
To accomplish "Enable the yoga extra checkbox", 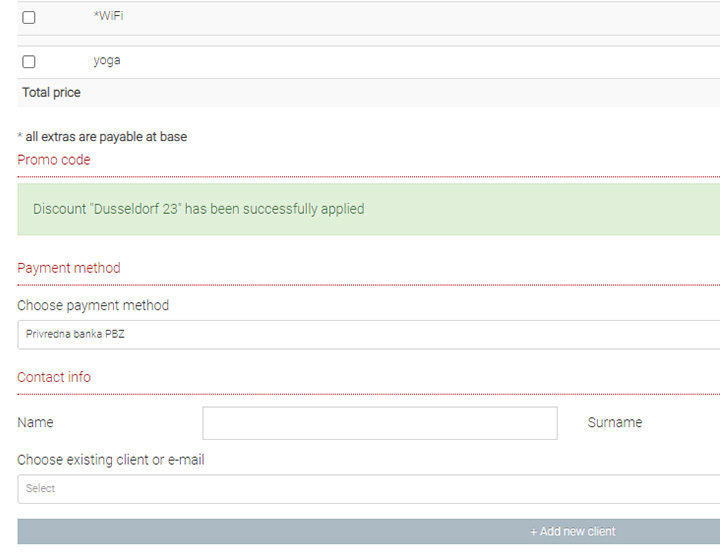I will [x=29, y=62].
